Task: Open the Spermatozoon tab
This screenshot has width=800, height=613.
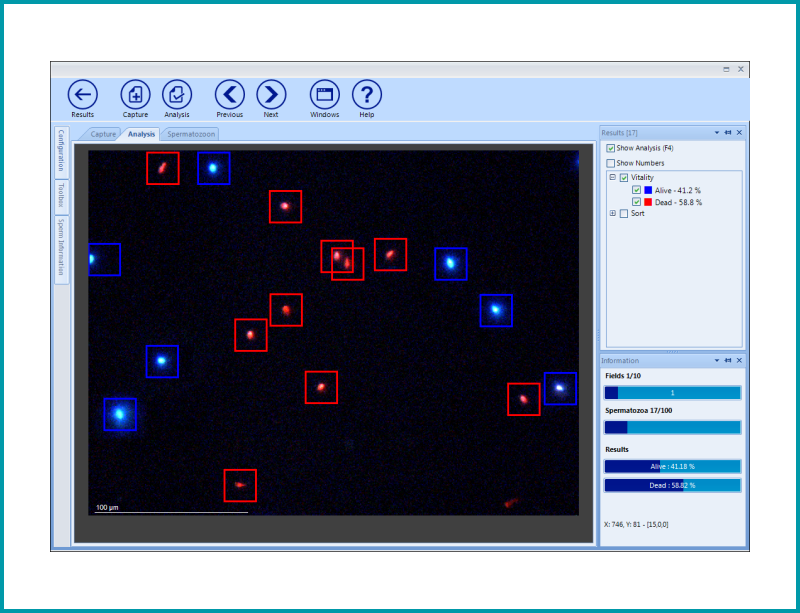Action: (x=191, y=134)
